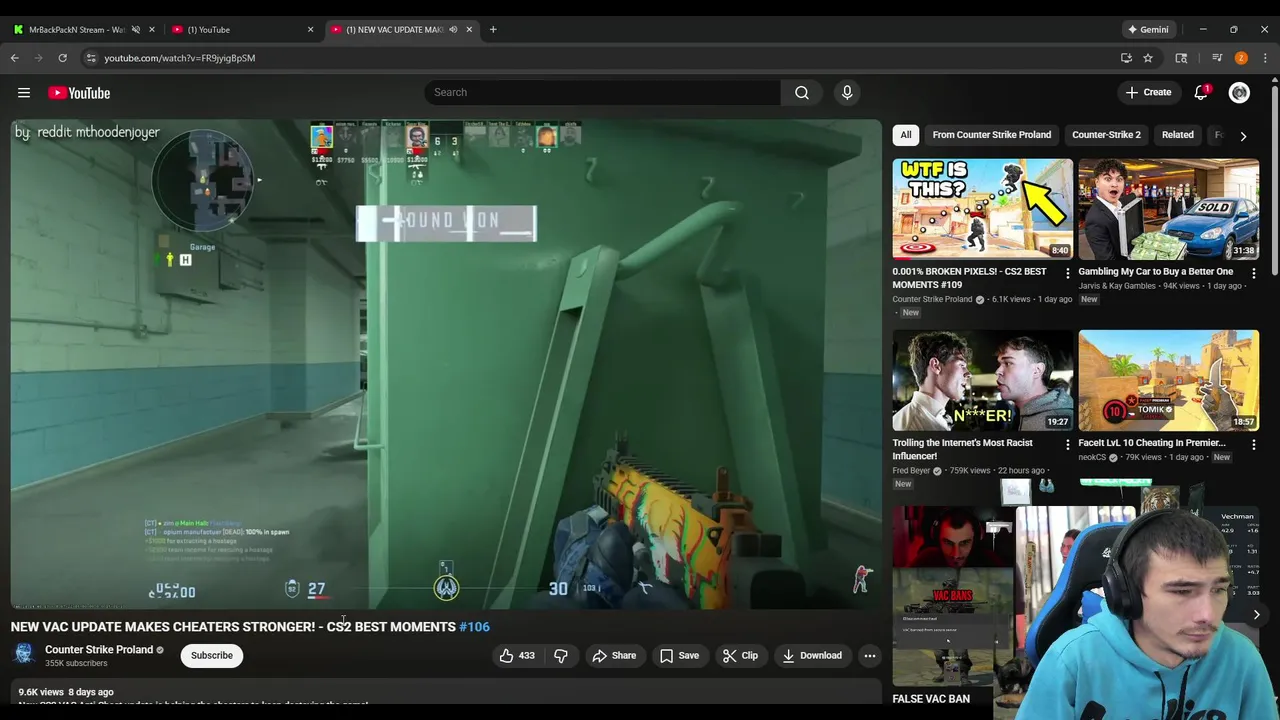The image size is (1280, 720).
Task: Reload the page with the refresh icon
Action: coord(62,58)
